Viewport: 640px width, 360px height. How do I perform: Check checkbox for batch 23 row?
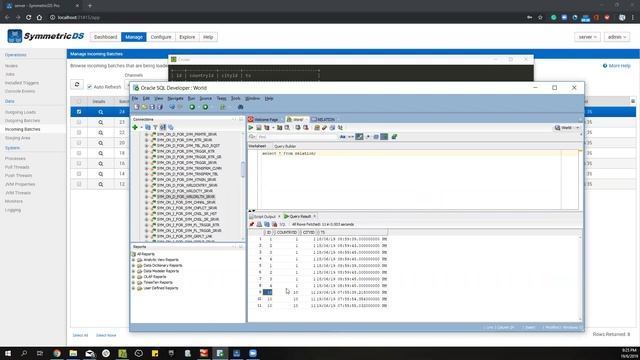coord(79,122)
